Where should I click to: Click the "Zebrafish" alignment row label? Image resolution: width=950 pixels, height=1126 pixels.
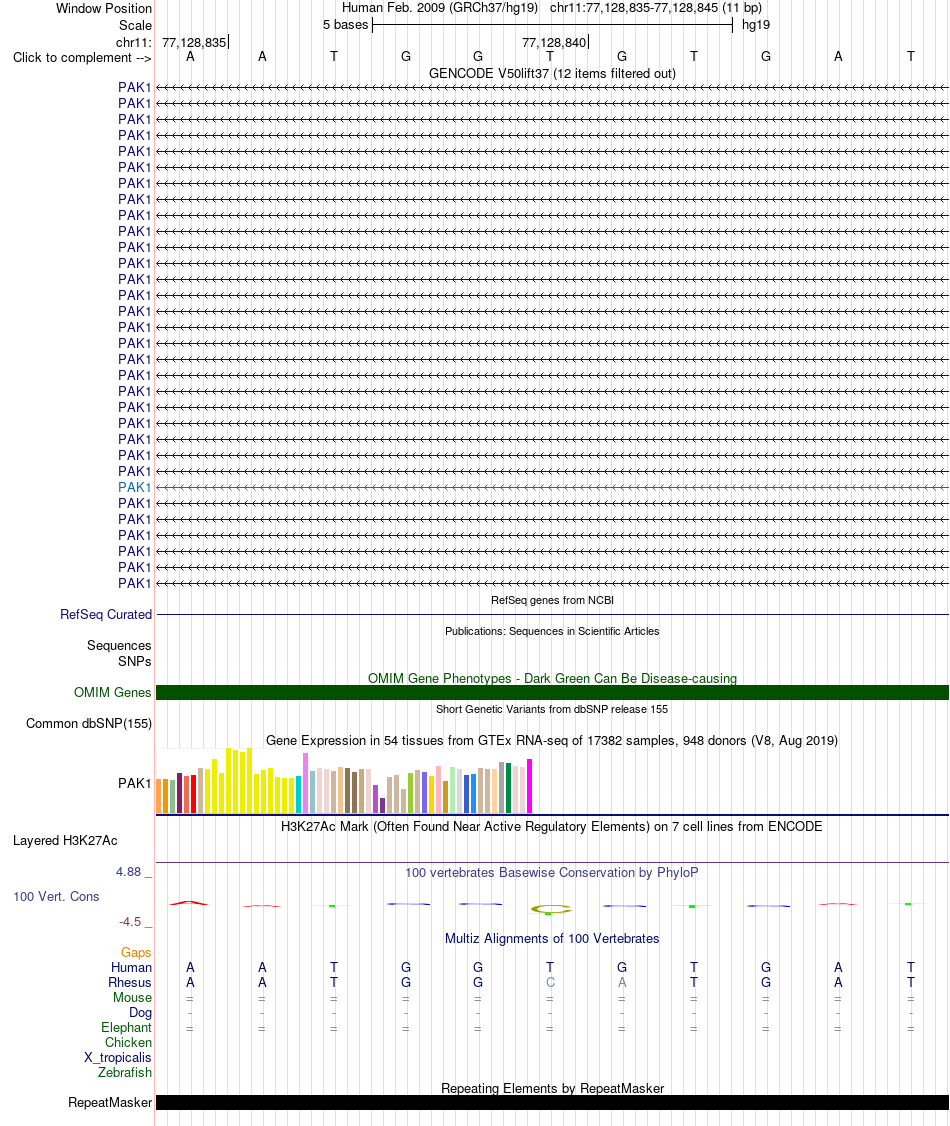(x=124, y=1072)
